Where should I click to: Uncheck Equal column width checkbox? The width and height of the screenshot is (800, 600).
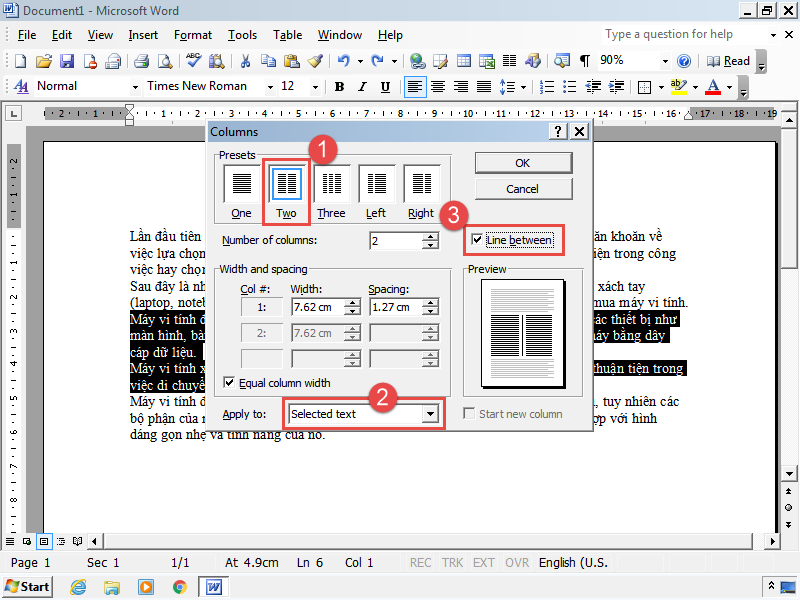pos(229,383)
